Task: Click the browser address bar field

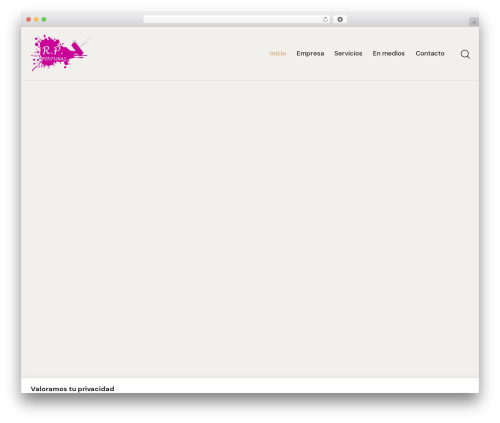Action: [237, 20]
